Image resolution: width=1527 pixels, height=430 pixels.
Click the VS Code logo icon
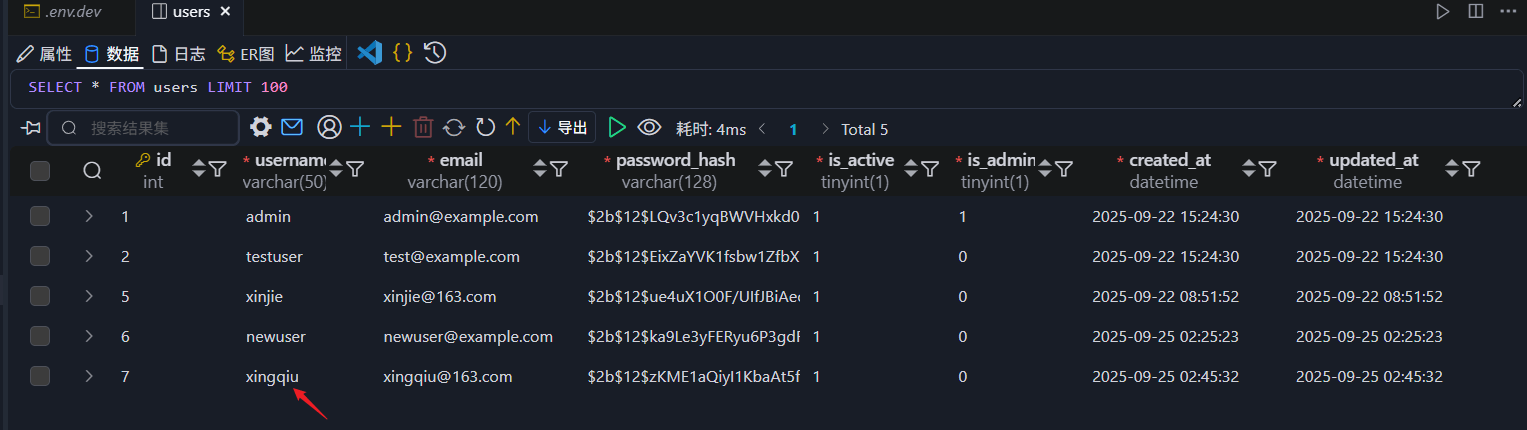[370, 53]
